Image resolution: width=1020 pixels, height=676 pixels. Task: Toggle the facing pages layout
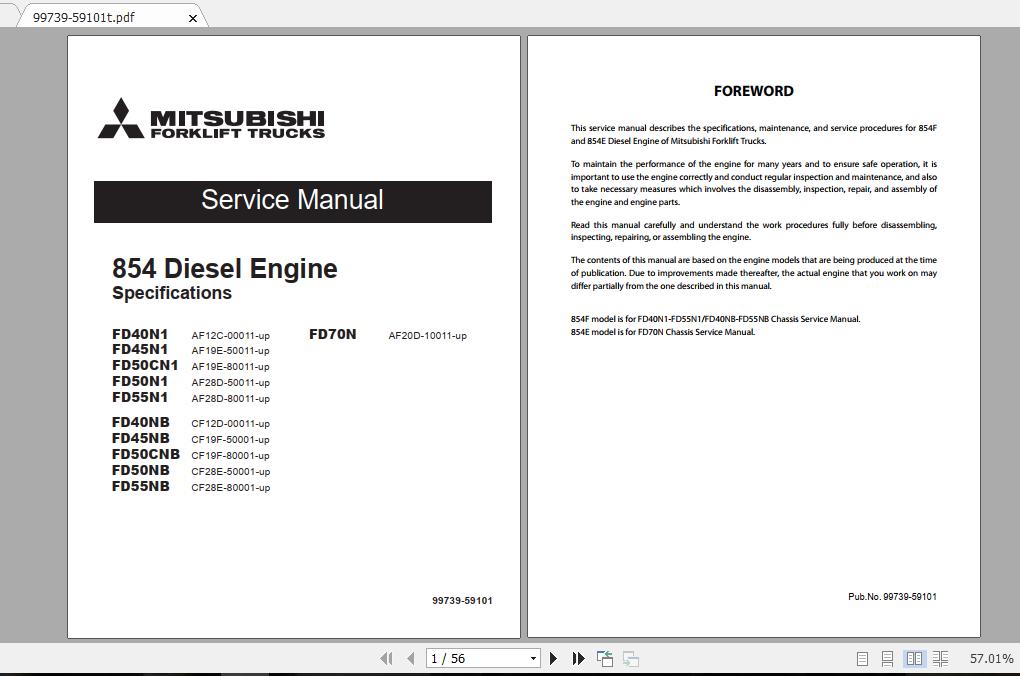pos(915,659)
